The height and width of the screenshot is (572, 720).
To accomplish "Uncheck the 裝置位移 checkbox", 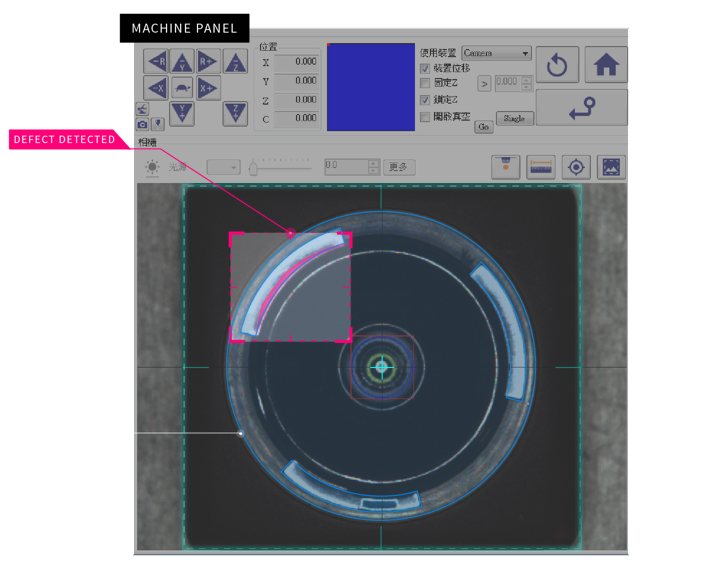I will [425, 68].
